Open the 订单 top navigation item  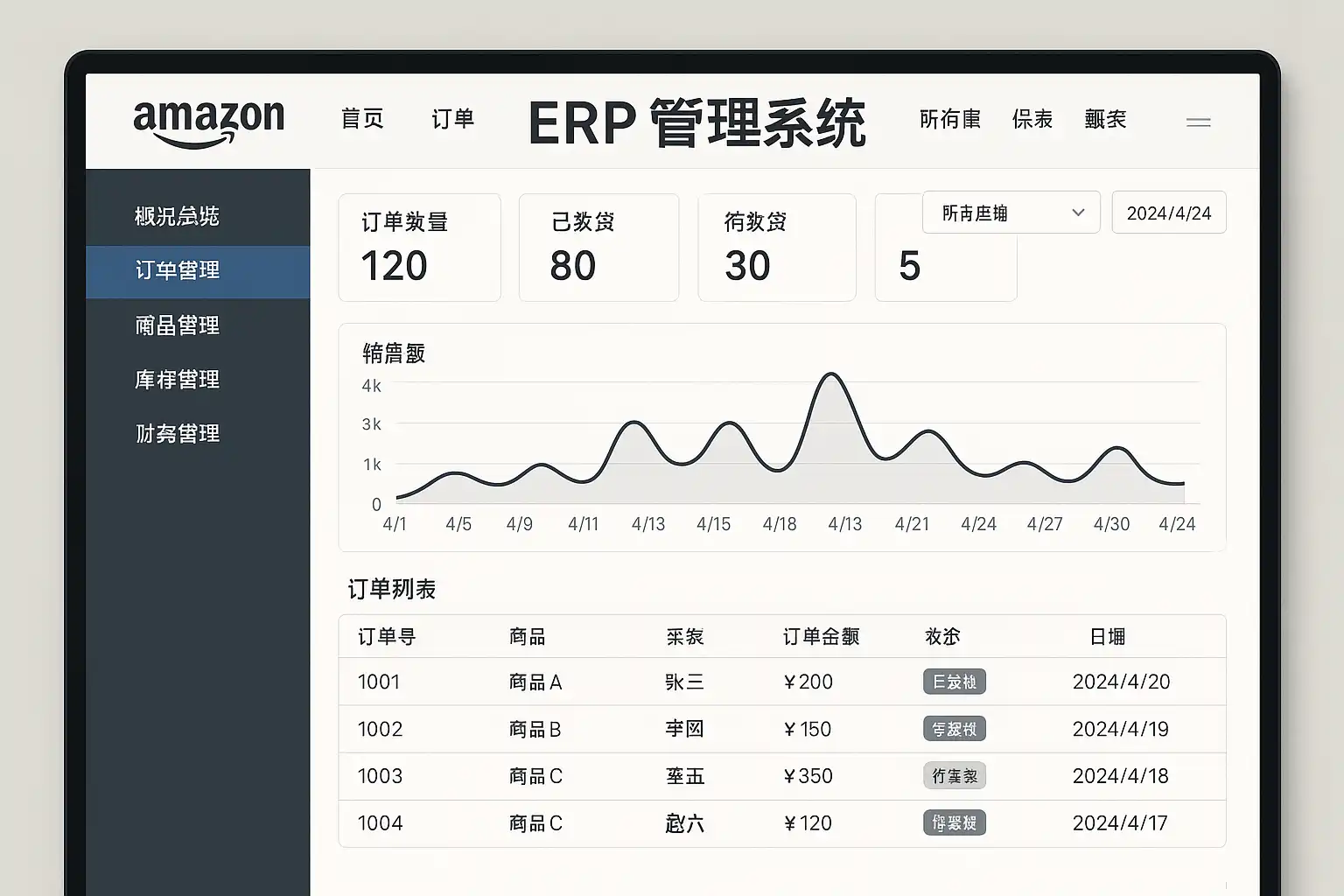coord(452,119)
